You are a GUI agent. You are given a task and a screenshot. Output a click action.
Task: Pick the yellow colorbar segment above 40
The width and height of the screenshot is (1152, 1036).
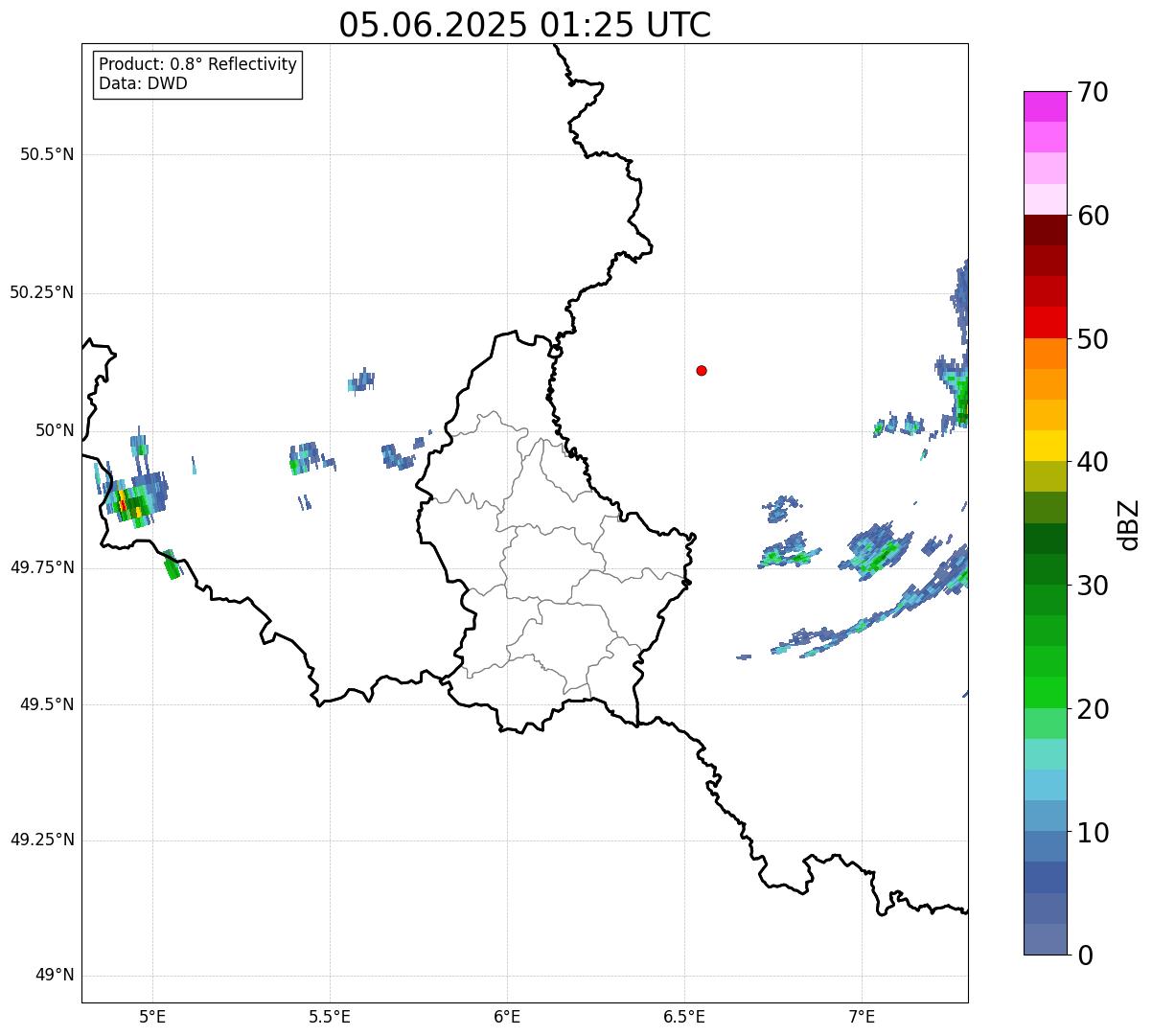pyautogui.click(x=1045, y=446)
